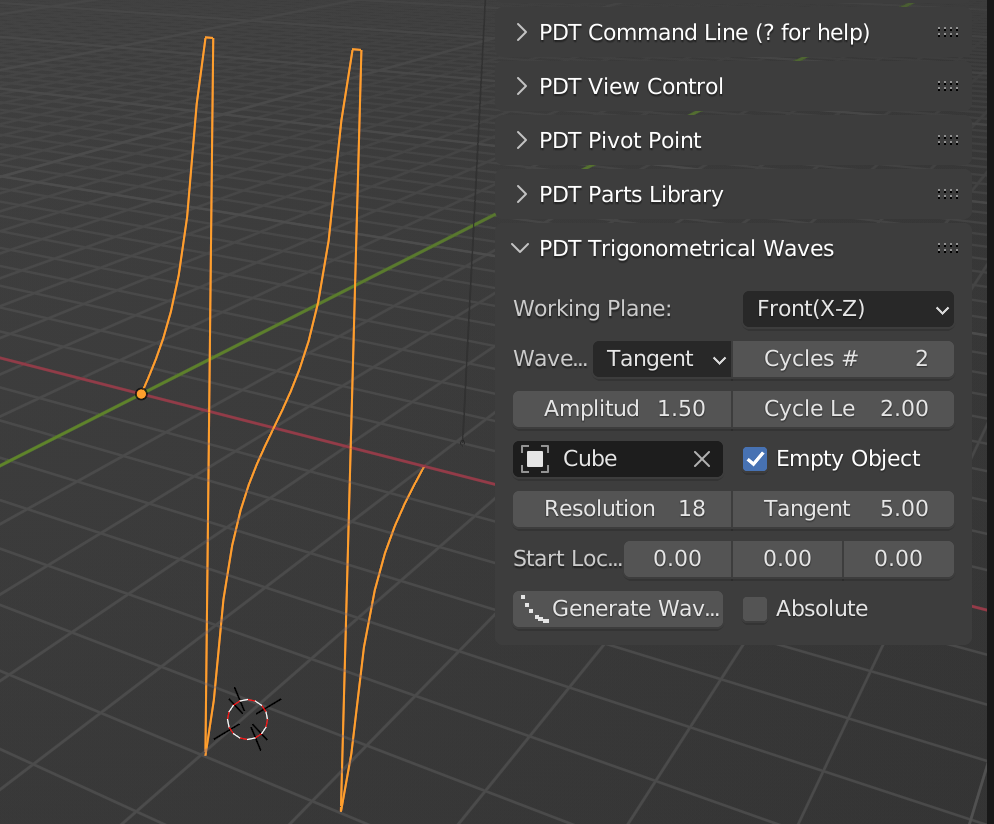Click the Resolution value field
This screenshot has height=824, width=994.
point(622,509)
